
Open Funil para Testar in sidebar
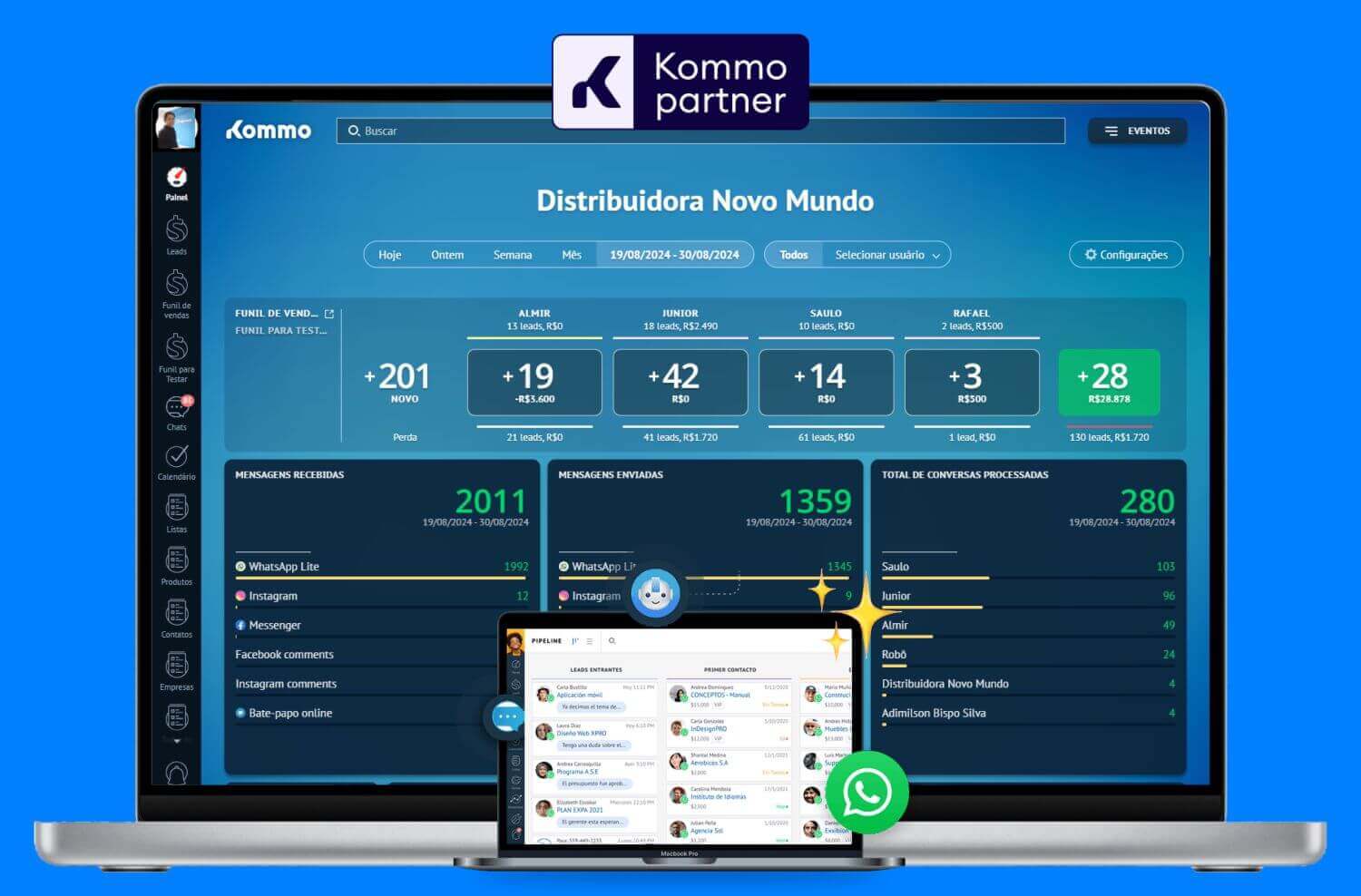(x=177, y=358)
